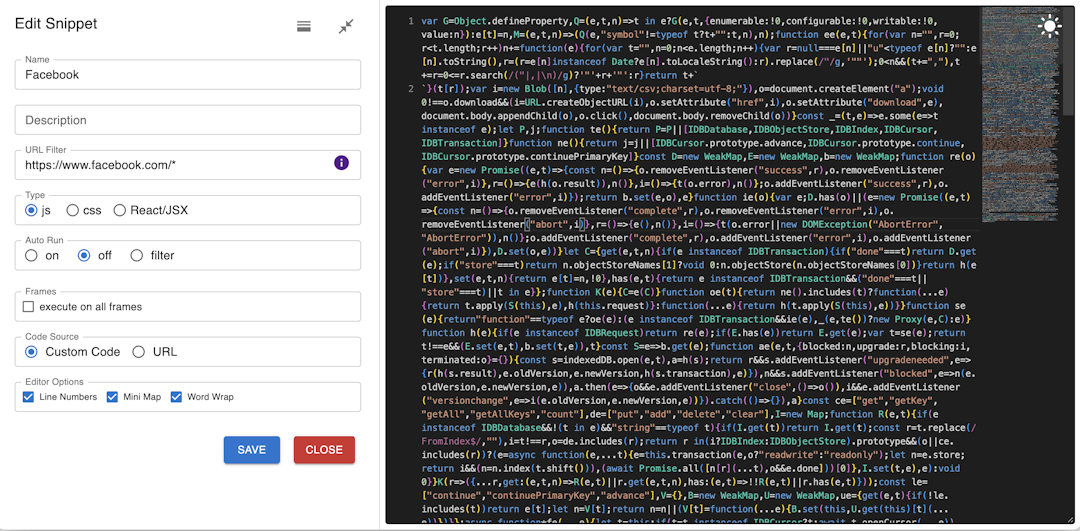
Task: Choose React/JSX as snippet type
Action: click(x=120, y=210)
